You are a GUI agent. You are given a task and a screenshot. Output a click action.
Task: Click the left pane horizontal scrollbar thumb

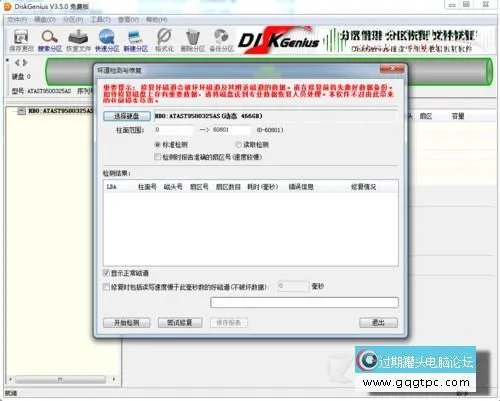click(x=60, y=379)
